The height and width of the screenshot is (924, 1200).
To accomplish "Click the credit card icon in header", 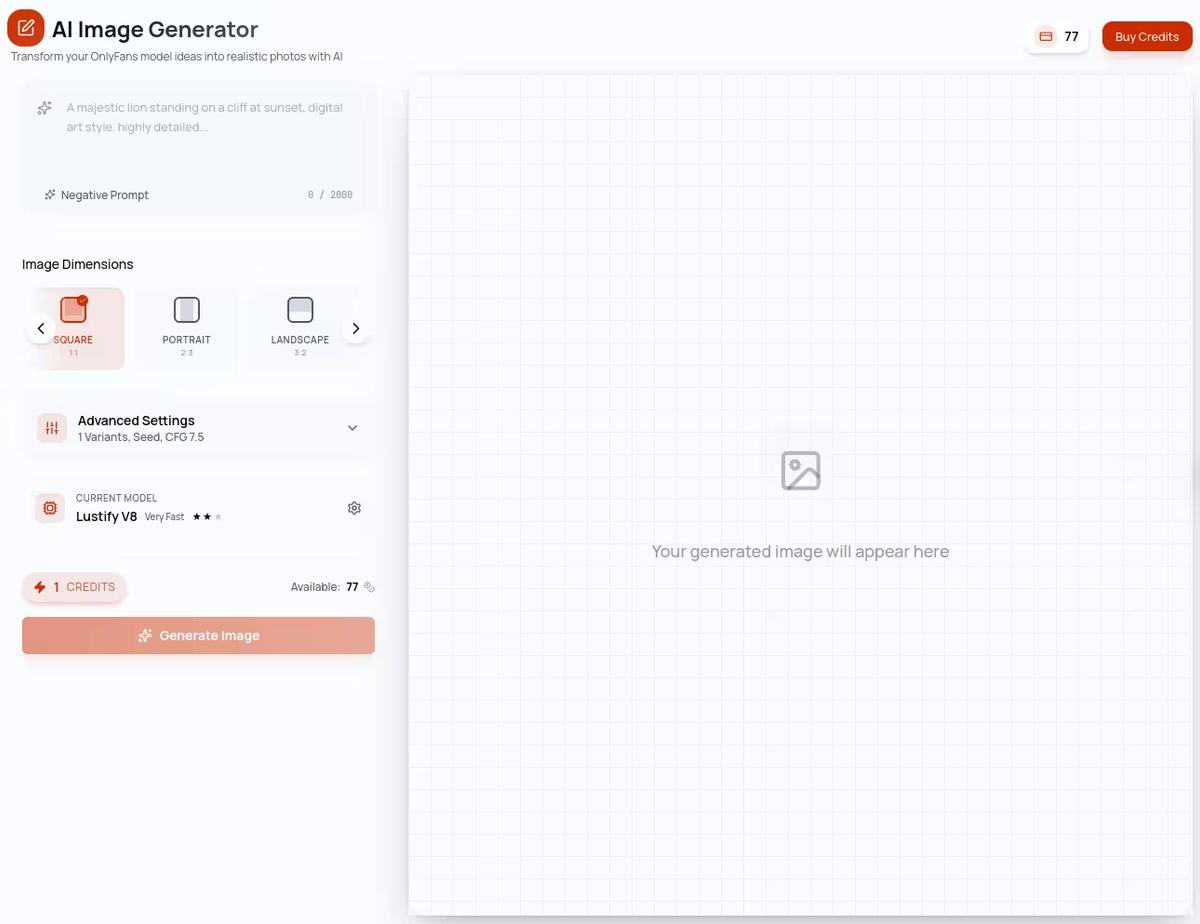I will pos(1046,36).
